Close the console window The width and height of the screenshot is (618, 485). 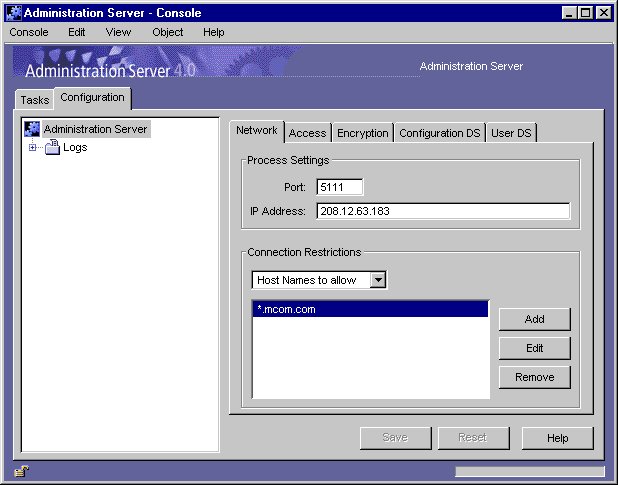point(603,13)
